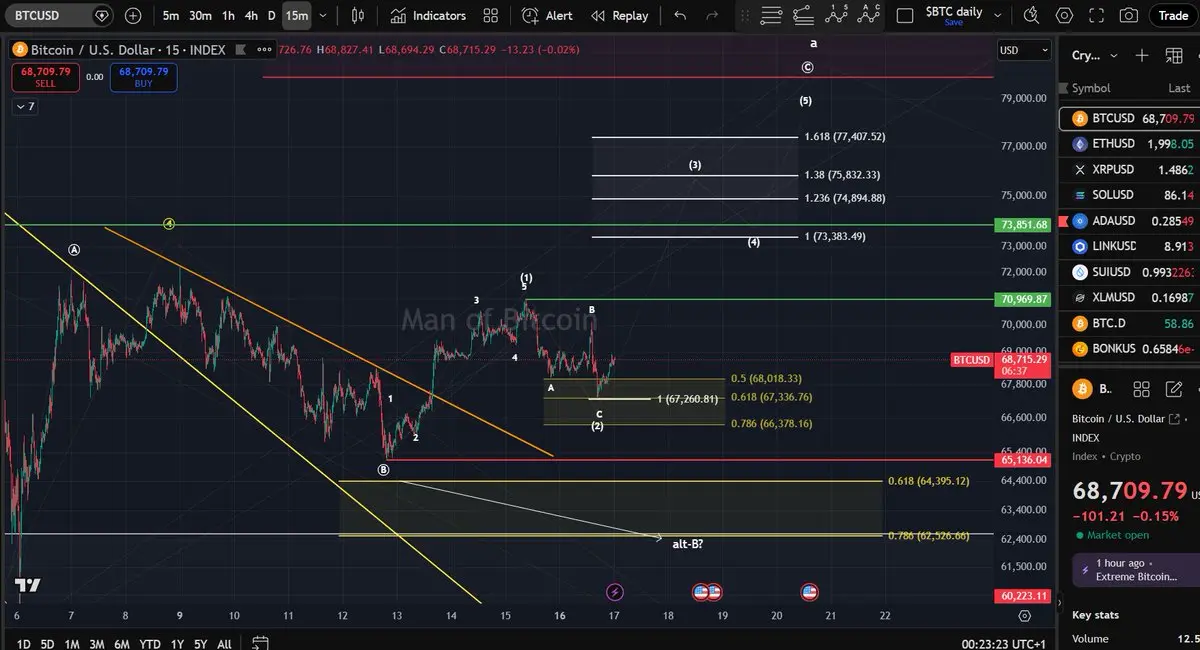
Task: Set the date range to 5D
Action: pos(47,644)
